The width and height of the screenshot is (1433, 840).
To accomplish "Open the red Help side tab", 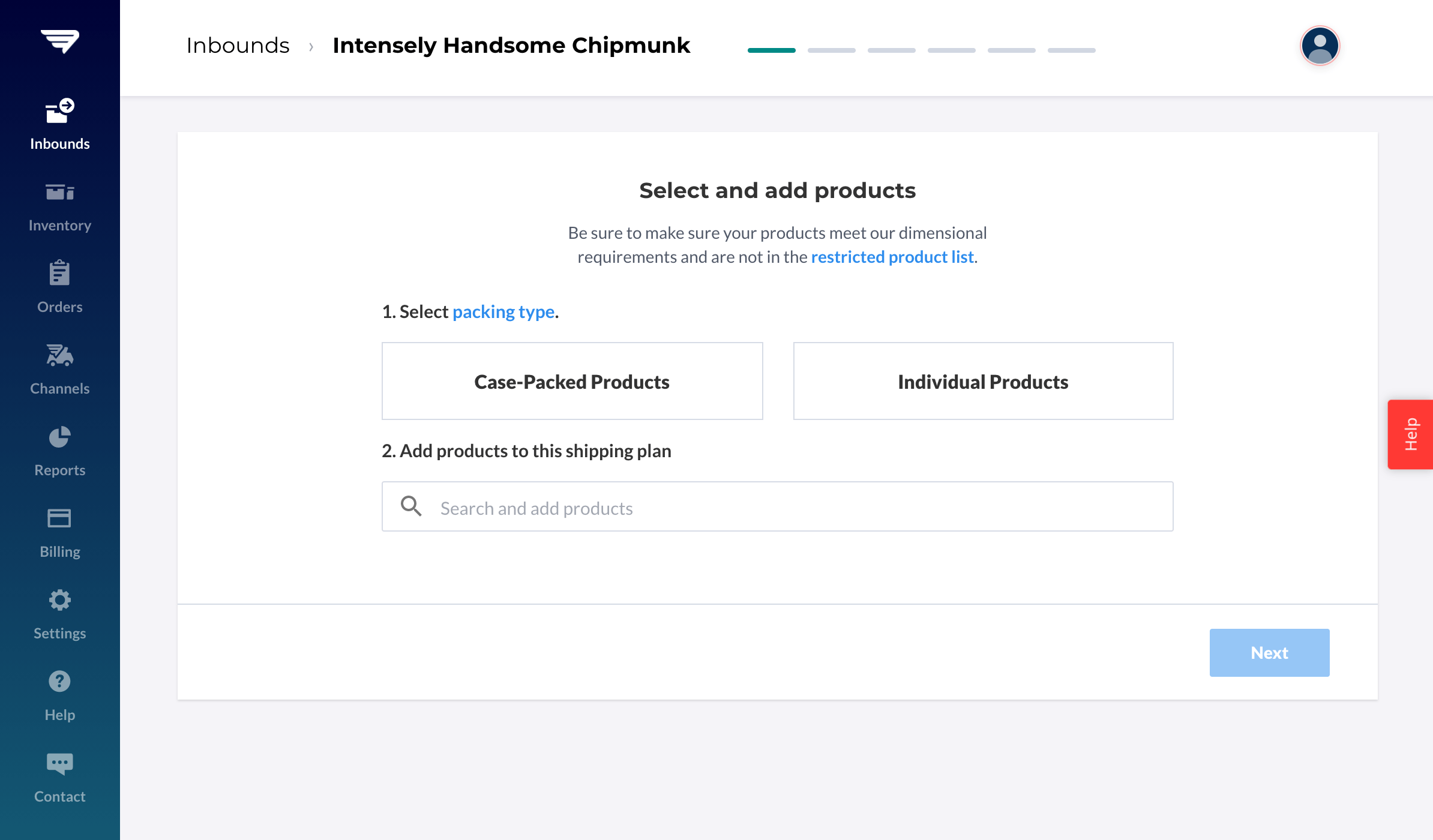I will point(1411,434).
